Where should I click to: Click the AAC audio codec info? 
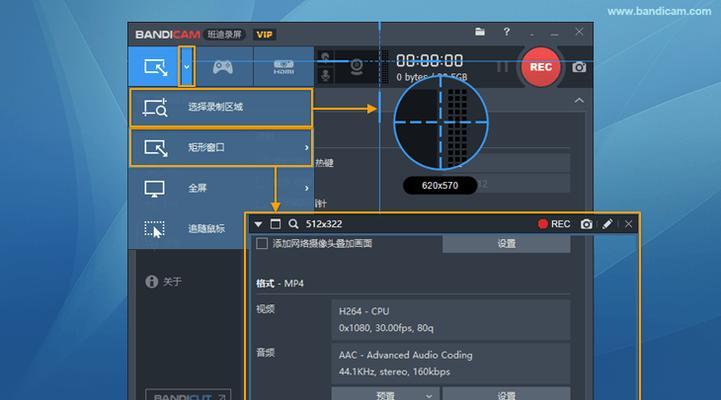405,355
